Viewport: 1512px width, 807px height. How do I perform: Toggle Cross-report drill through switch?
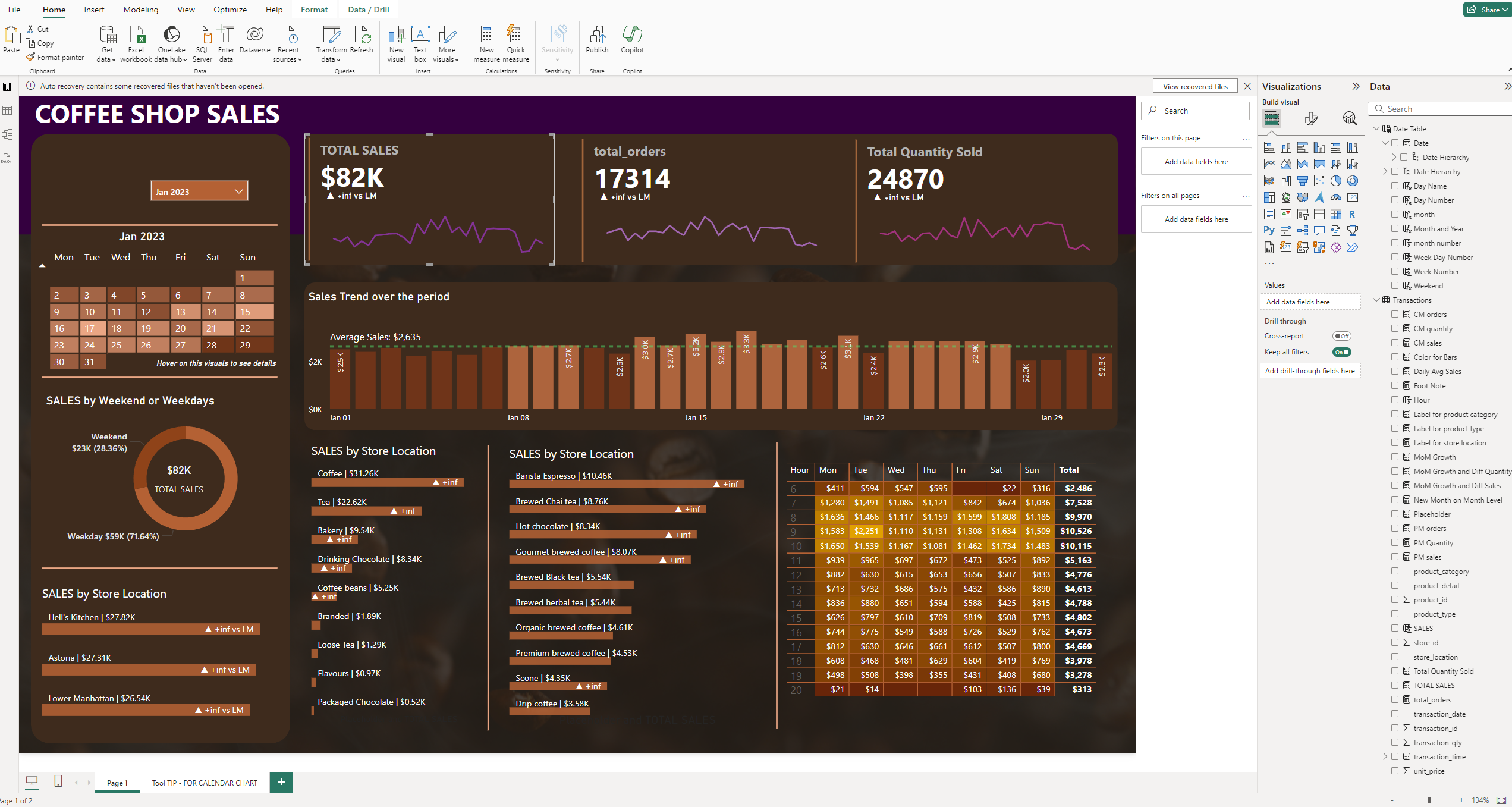1341,336
